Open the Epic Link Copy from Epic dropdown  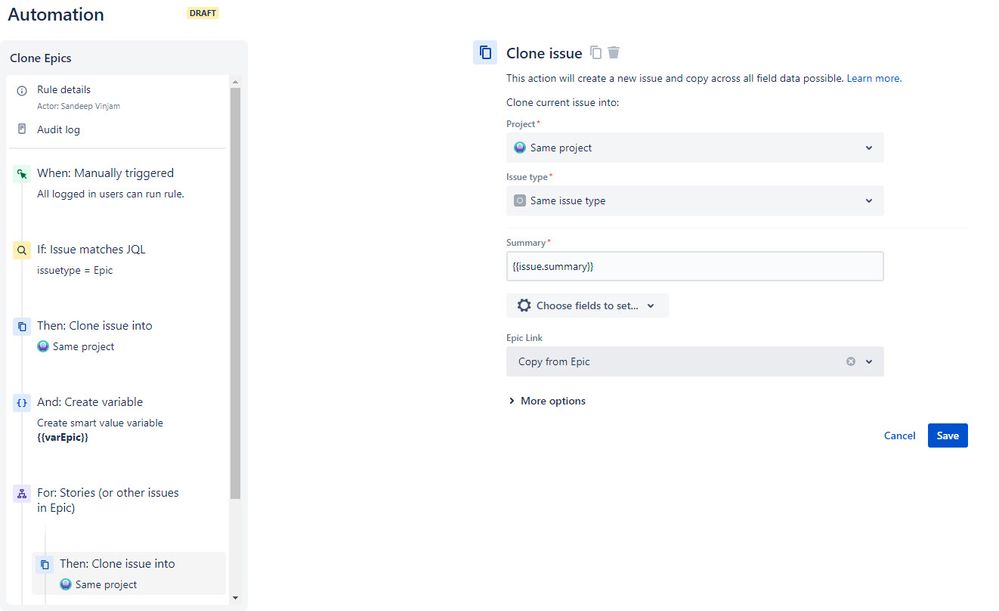click(694, 361)
